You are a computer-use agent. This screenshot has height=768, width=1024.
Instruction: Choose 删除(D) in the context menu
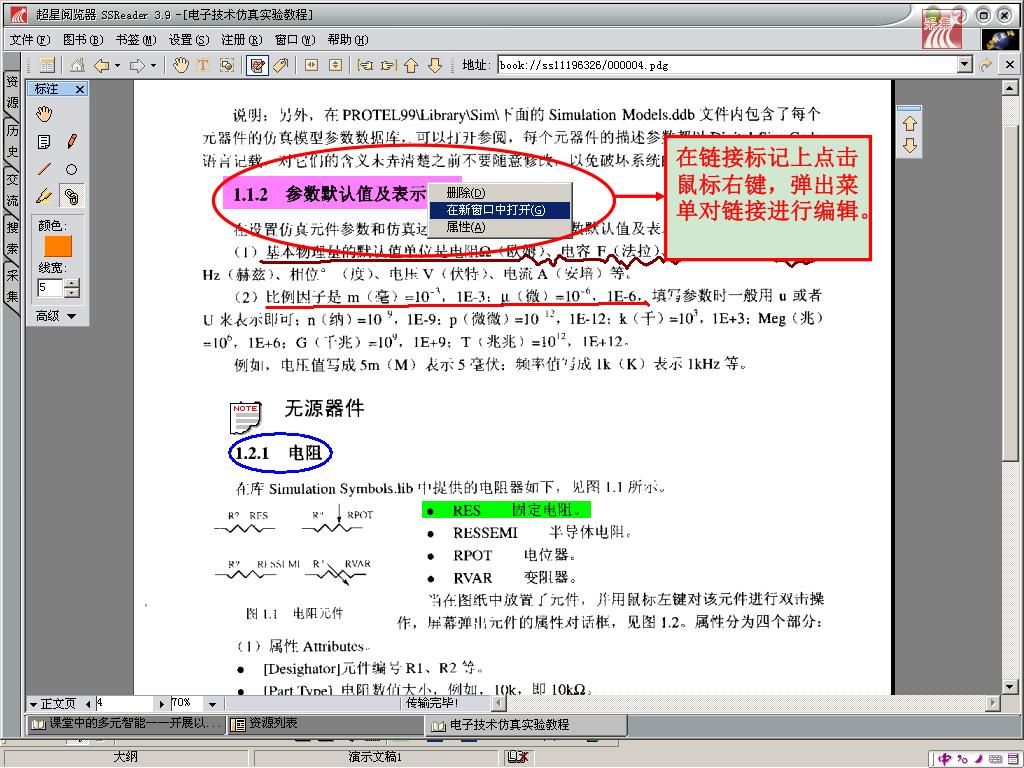(499, 193)
